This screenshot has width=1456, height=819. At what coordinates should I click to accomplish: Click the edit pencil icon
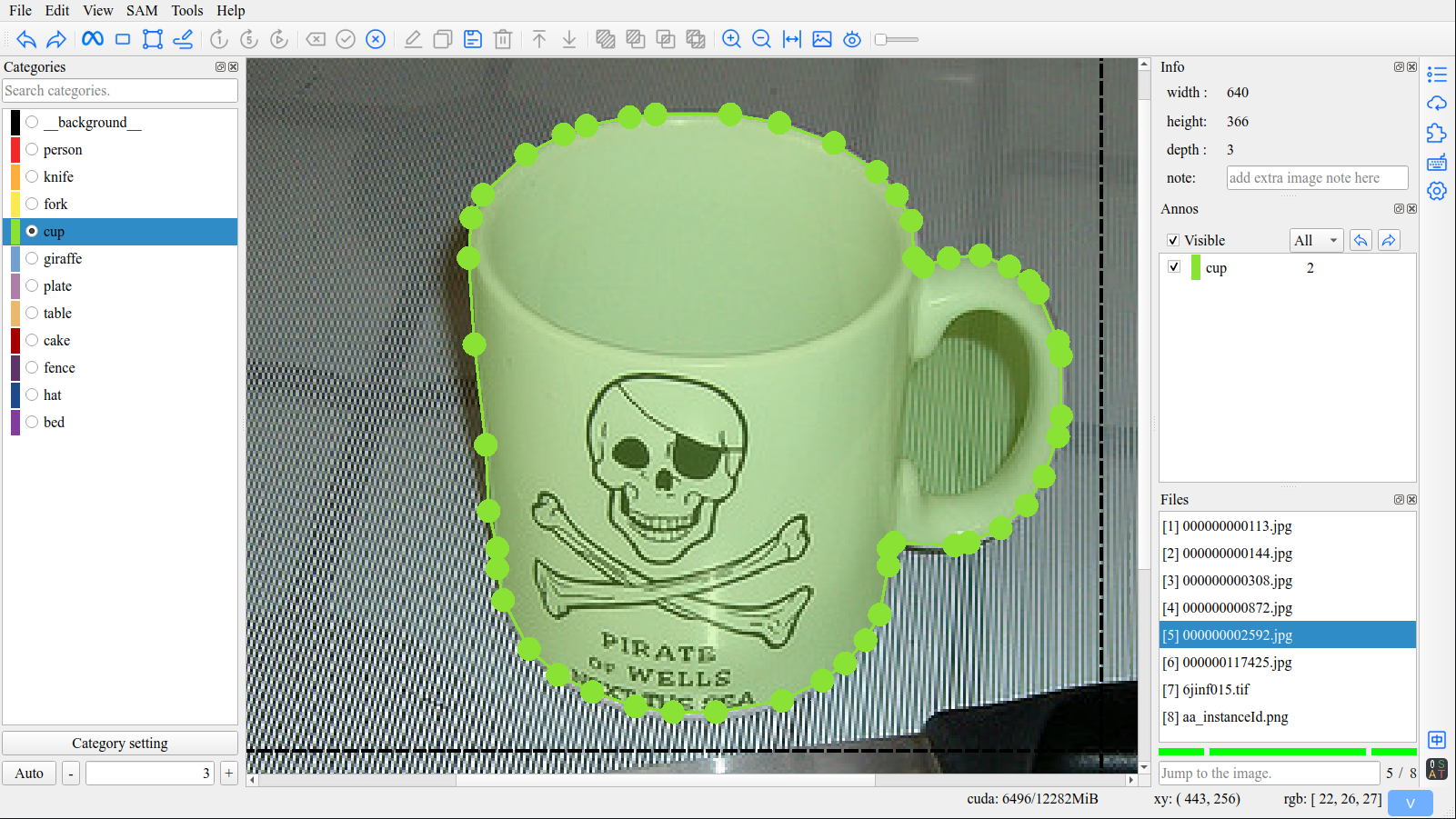click(x=413, y=39)
